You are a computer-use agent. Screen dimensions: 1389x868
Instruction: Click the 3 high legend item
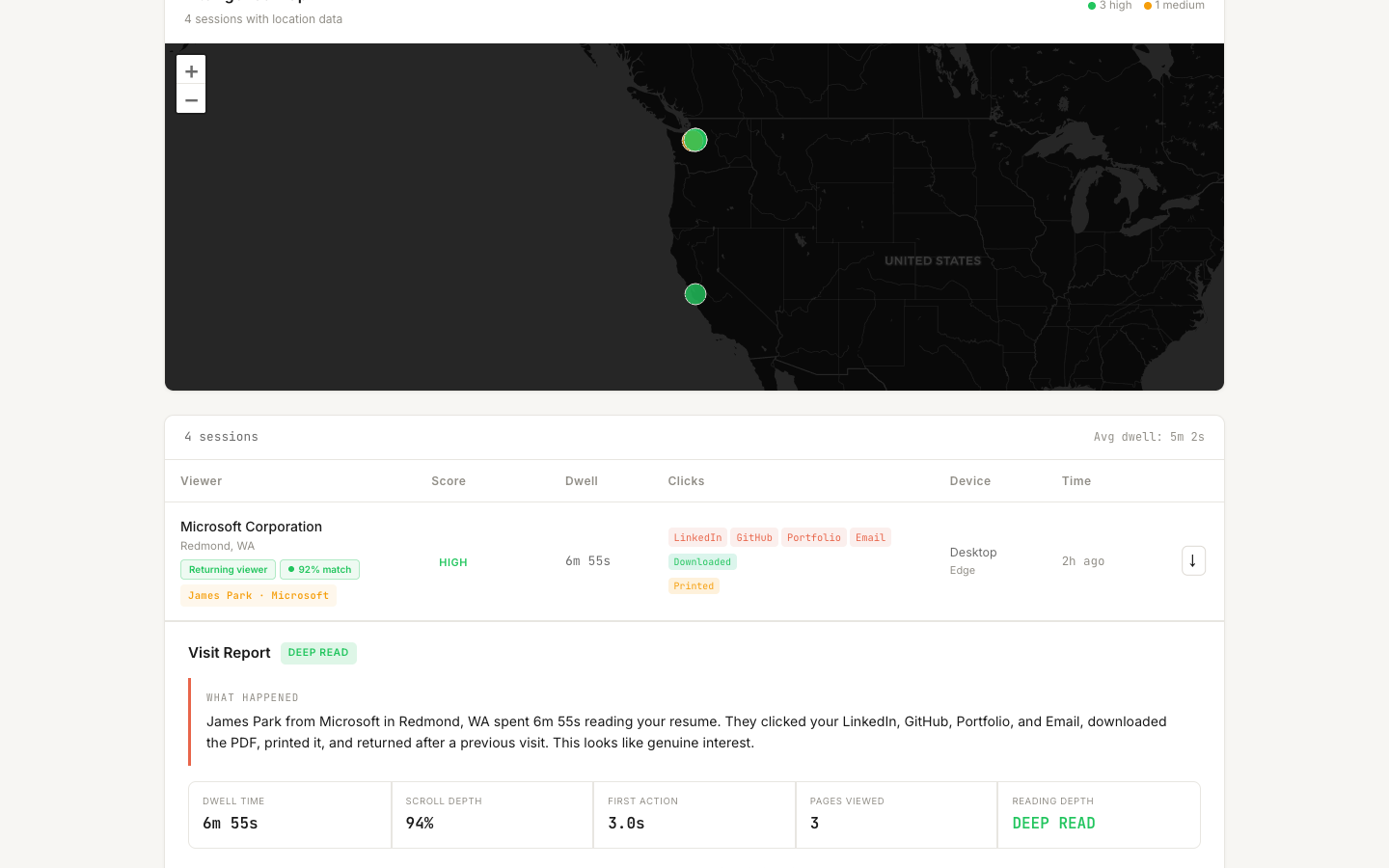(x=1110, y=6)
